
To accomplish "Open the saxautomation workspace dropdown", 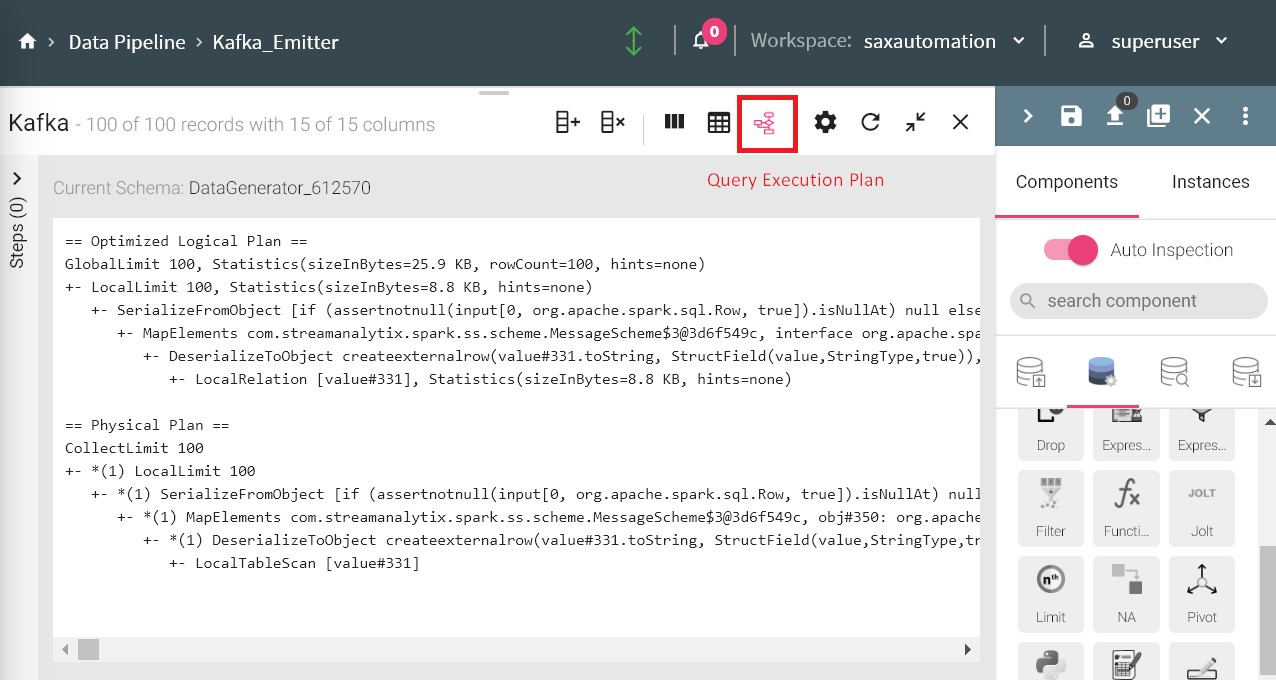I will click(x=944, y=42).
